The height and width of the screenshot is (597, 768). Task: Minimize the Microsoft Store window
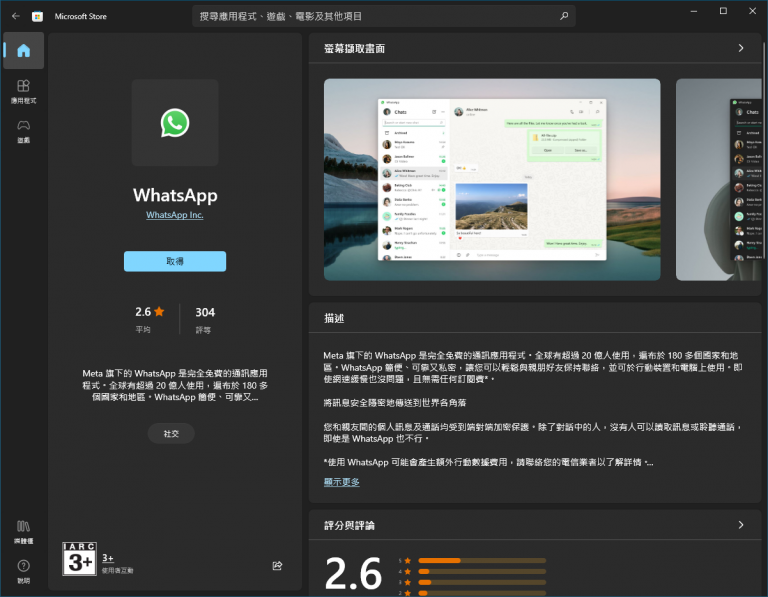click(x=694, y=11)
